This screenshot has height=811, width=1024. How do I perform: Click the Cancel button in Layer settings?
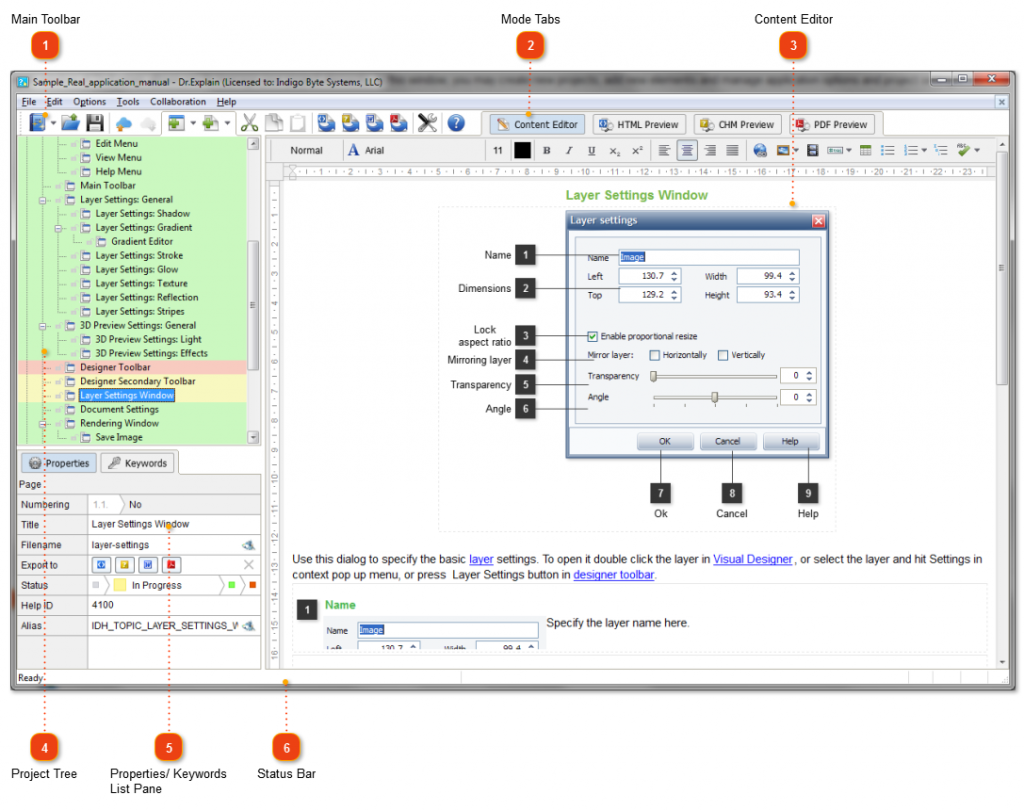coord(728,442)
